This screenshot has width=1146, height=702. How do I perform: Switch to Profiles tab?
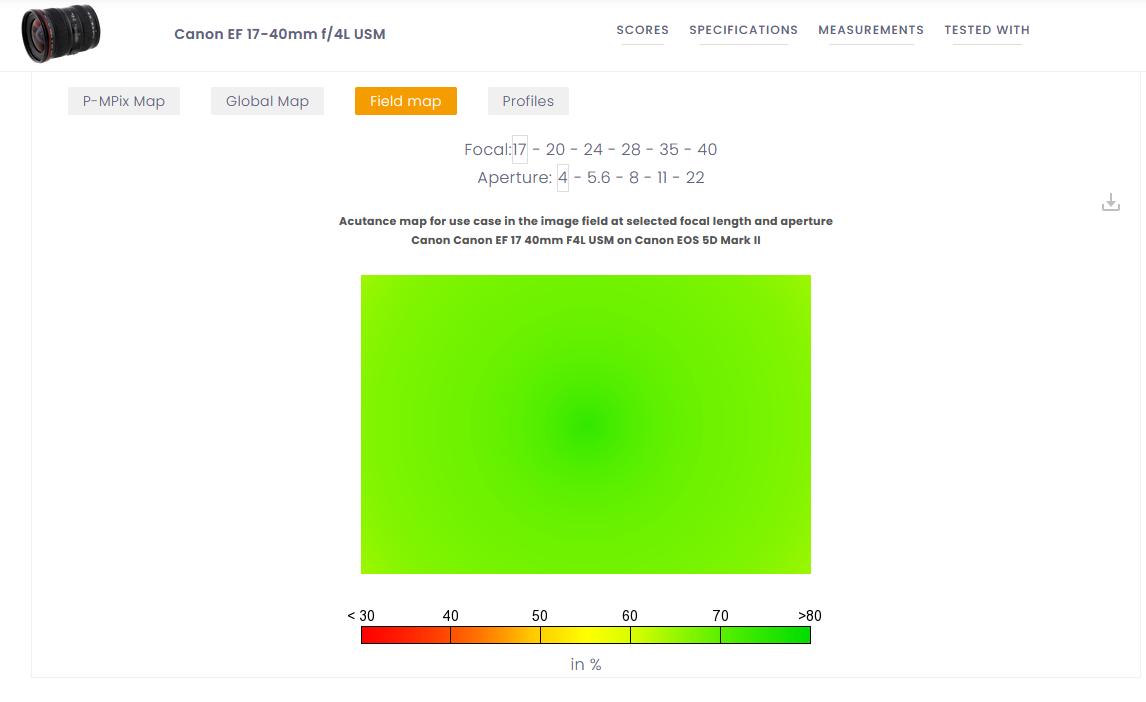point(528,101)
